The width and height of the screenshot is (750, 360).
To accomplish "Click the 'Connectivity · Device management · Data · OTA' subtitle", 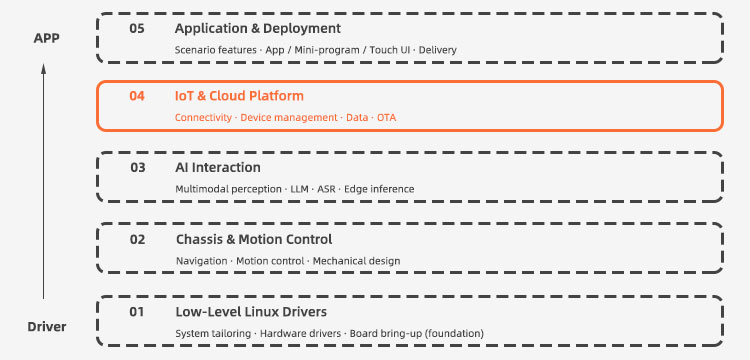I will [x=285, y=118].
